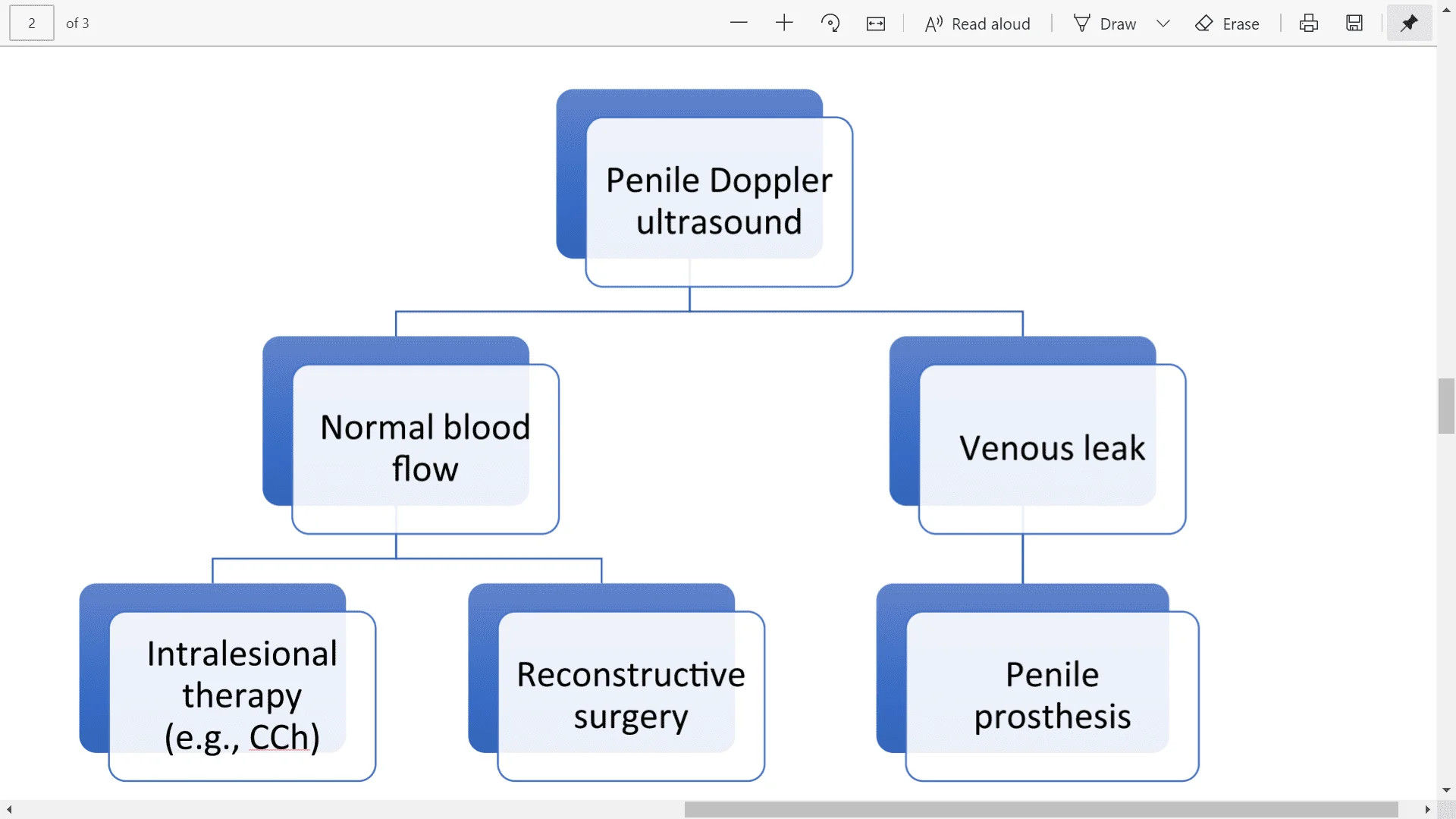The height and width of the screenshot is (819, 1456).
Task: Click the Pin/pushpin icon
Action: (x=1409, y=23)
